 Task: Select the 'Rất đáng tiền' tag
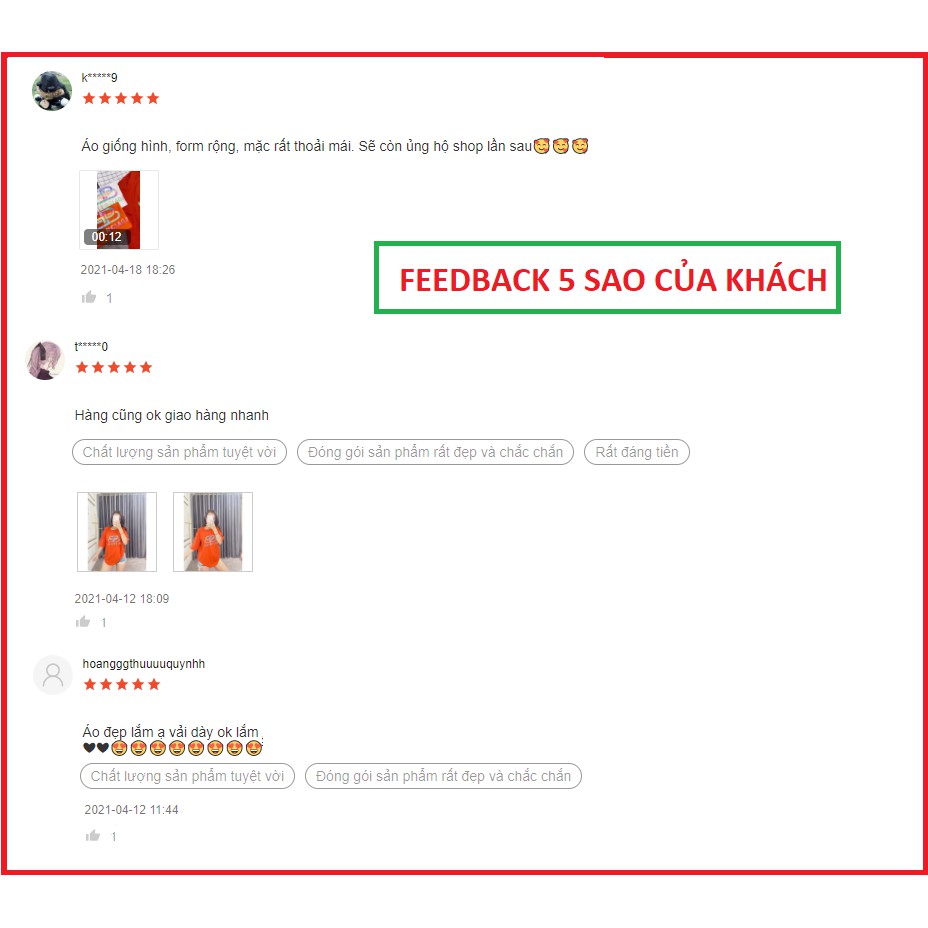[637, 452]
